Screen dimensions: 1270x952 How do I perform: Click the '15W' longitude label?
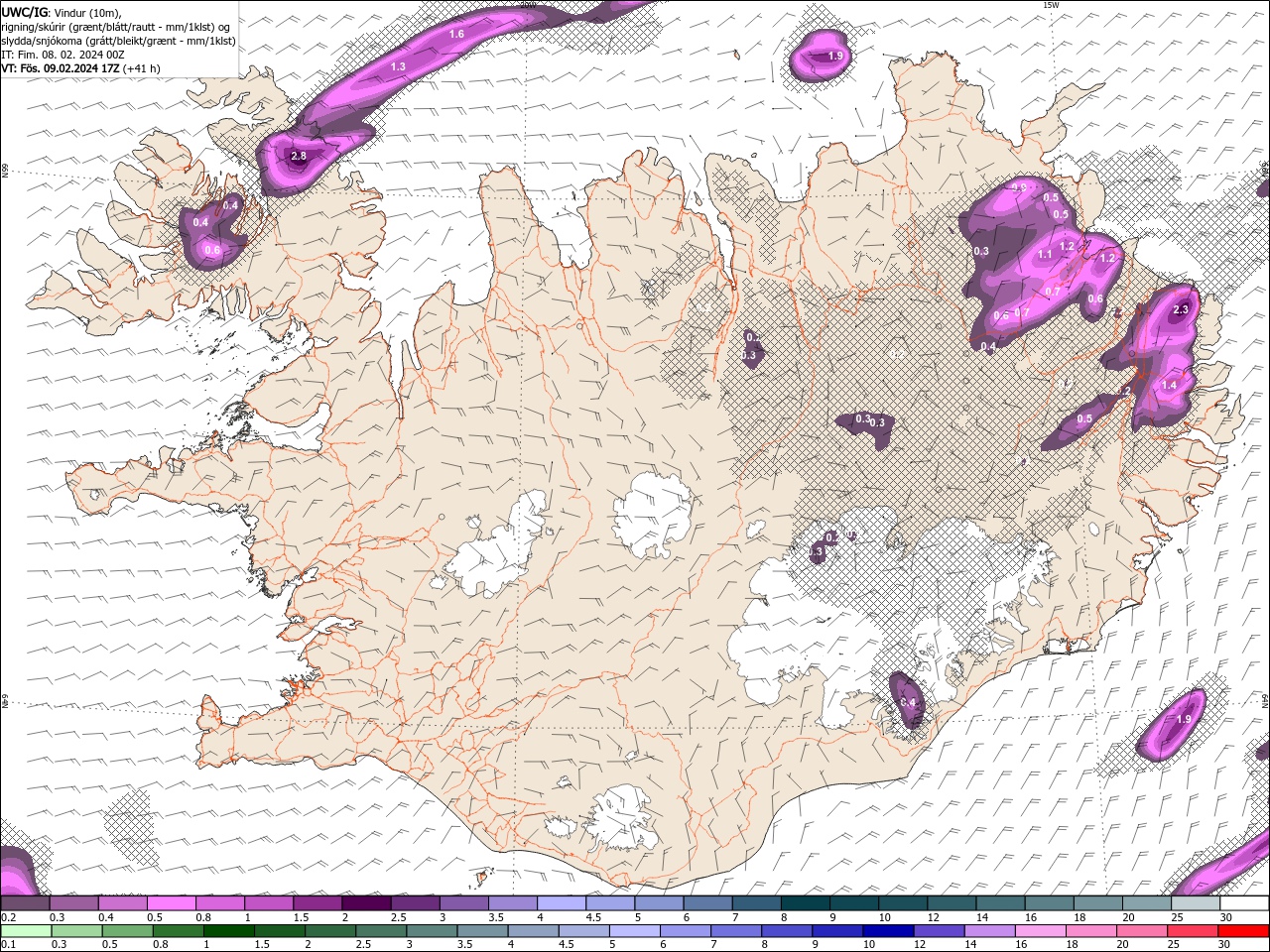[x=1051, y=5]
